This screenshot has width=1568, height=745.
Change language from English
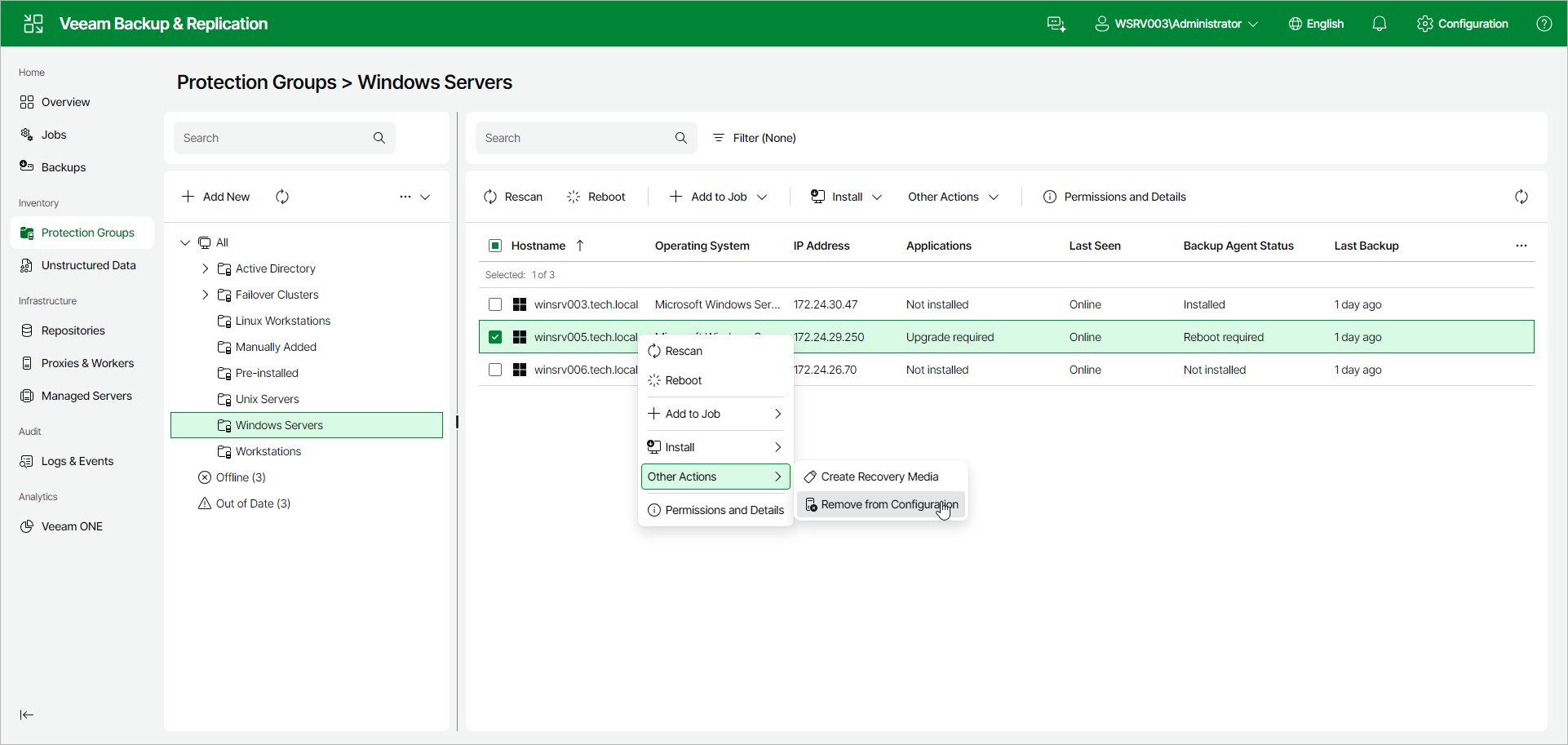pos(1316,24)
